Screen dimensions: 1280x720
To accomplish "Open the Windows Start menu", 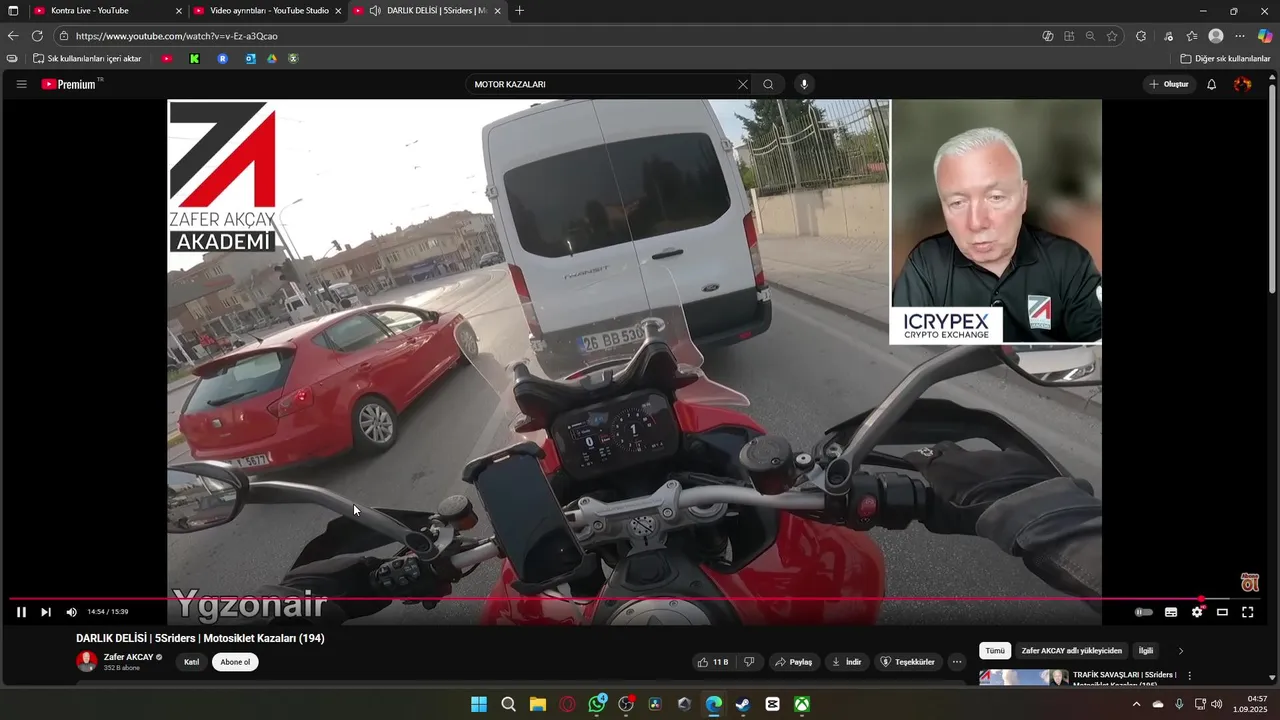I will pos(479,704).
